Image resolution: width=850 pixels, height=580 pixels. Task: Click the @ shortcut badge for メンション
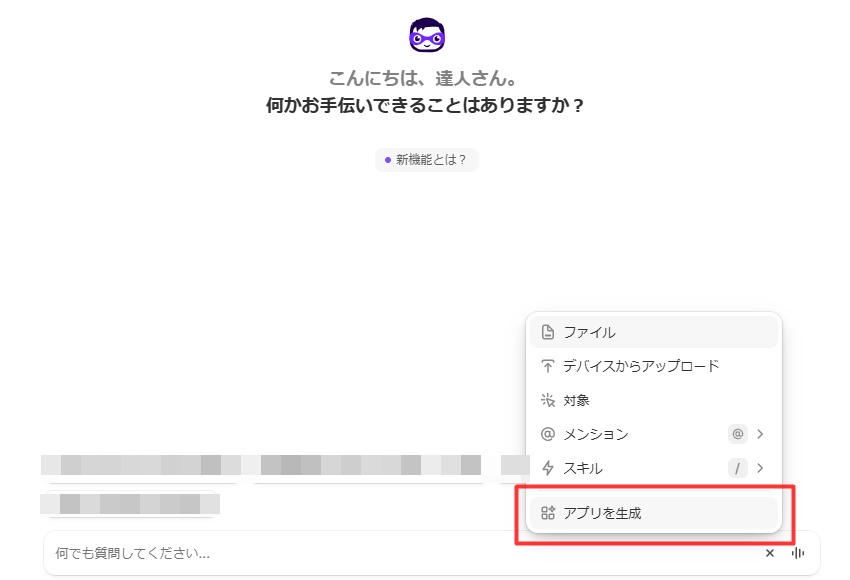738,434
